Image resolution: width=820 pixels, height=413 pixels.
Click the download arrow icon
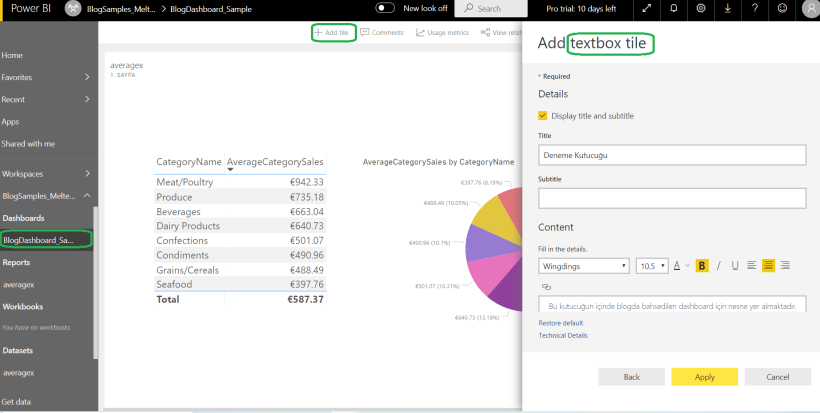727,9
